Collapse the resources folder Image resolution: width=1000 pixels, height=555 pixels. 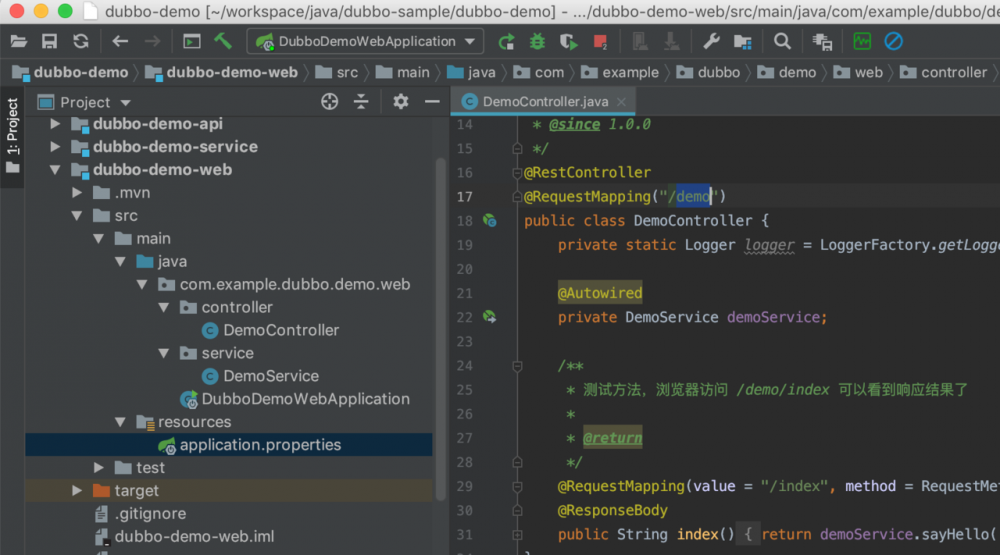tap(122, 422)
